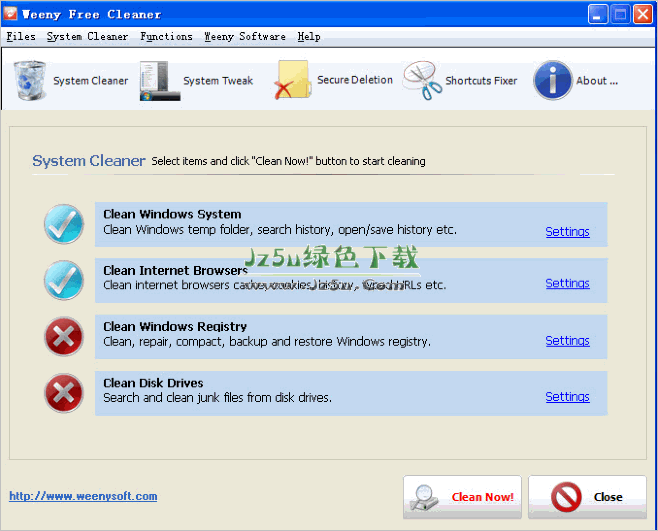Open the System Tweak computer icon
The image size is (658, 531).
coord(159,81)
